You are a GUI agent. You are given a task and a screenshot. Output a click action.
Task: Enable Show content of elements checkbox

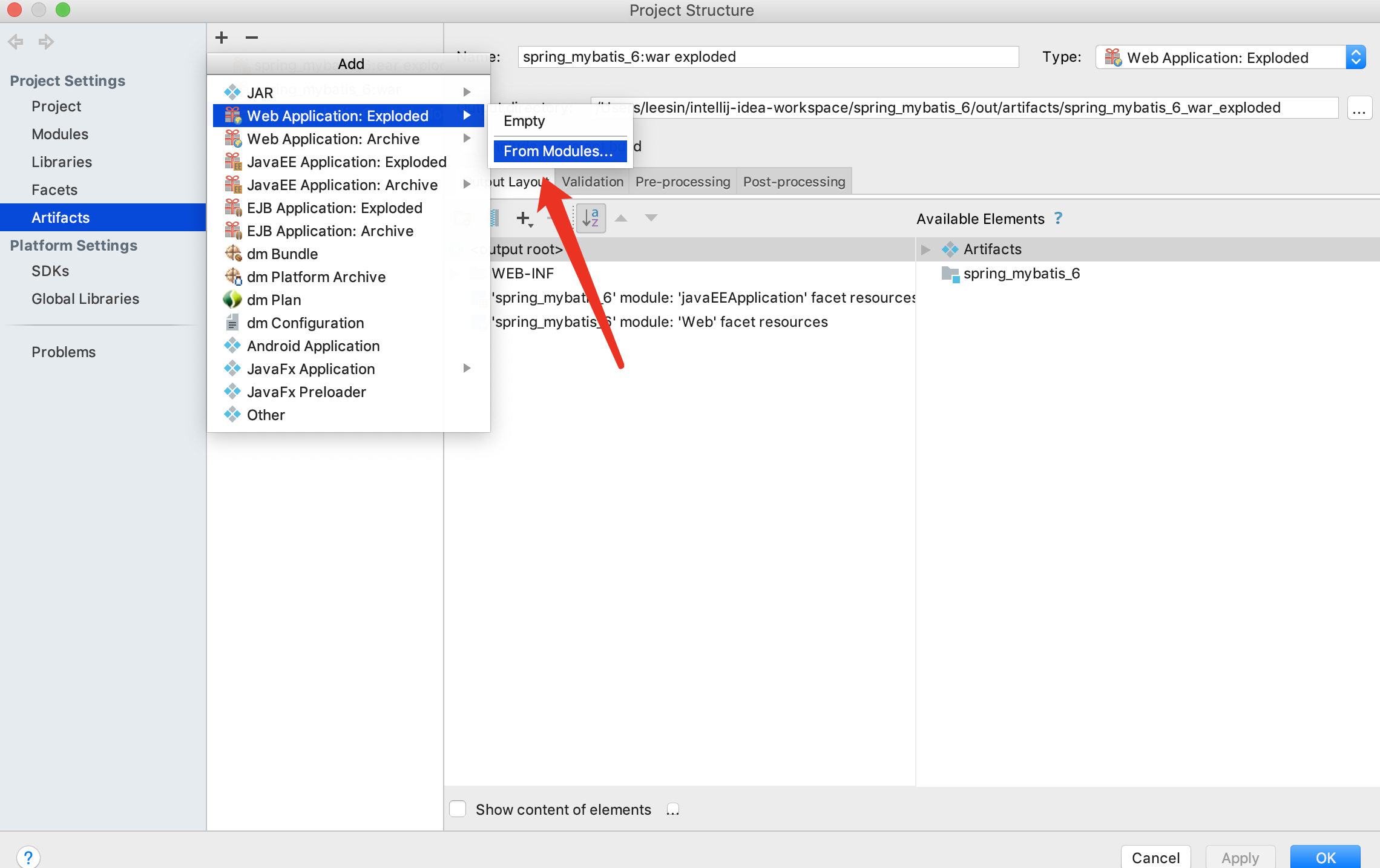[x=458, y=809]
